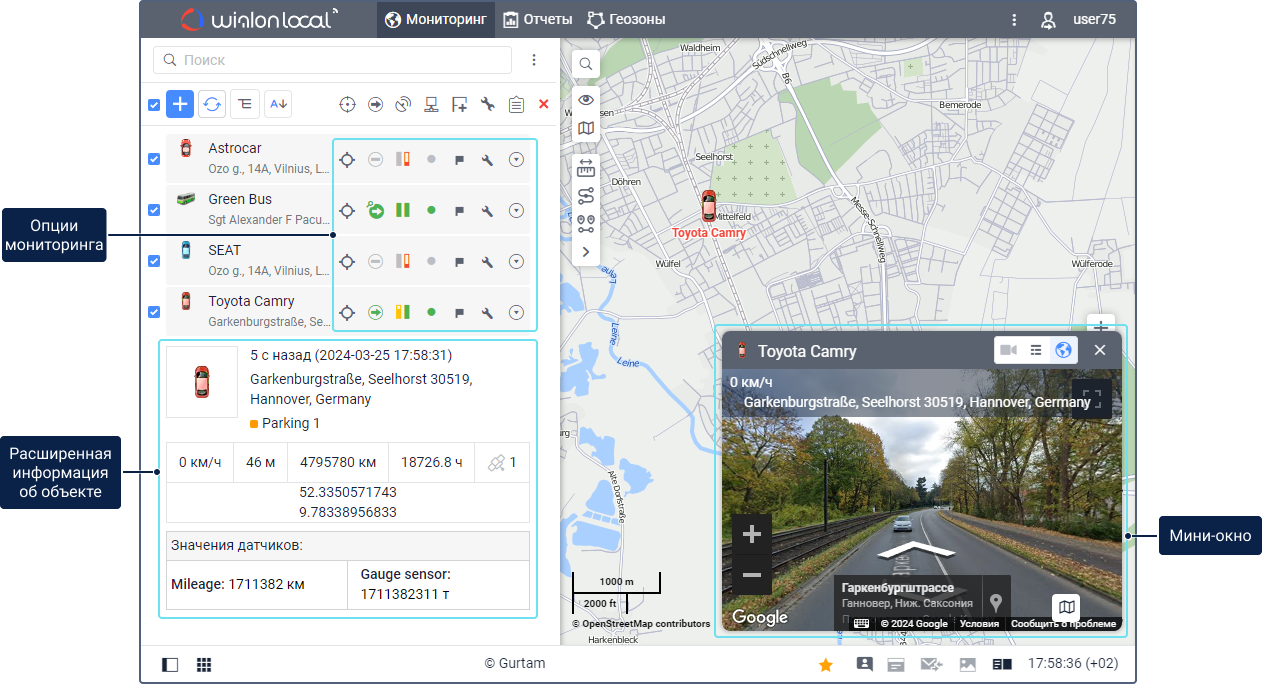Uncheck the Toyota Camry unit checkbox
This screenshot has width=1264, height=684.
[154, 312]
